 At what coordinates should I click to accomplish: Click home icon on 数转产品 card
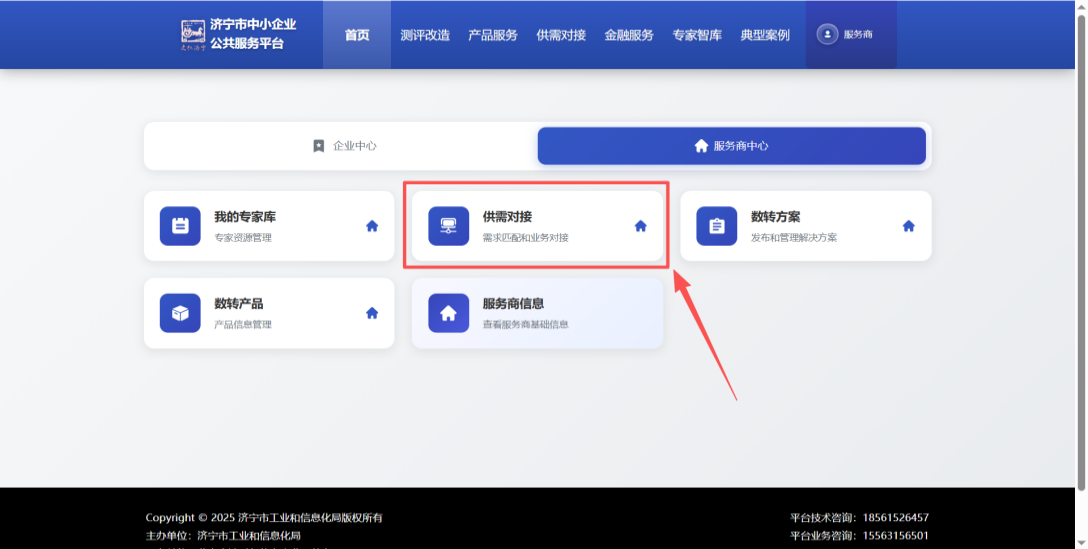tap(372, 313)
